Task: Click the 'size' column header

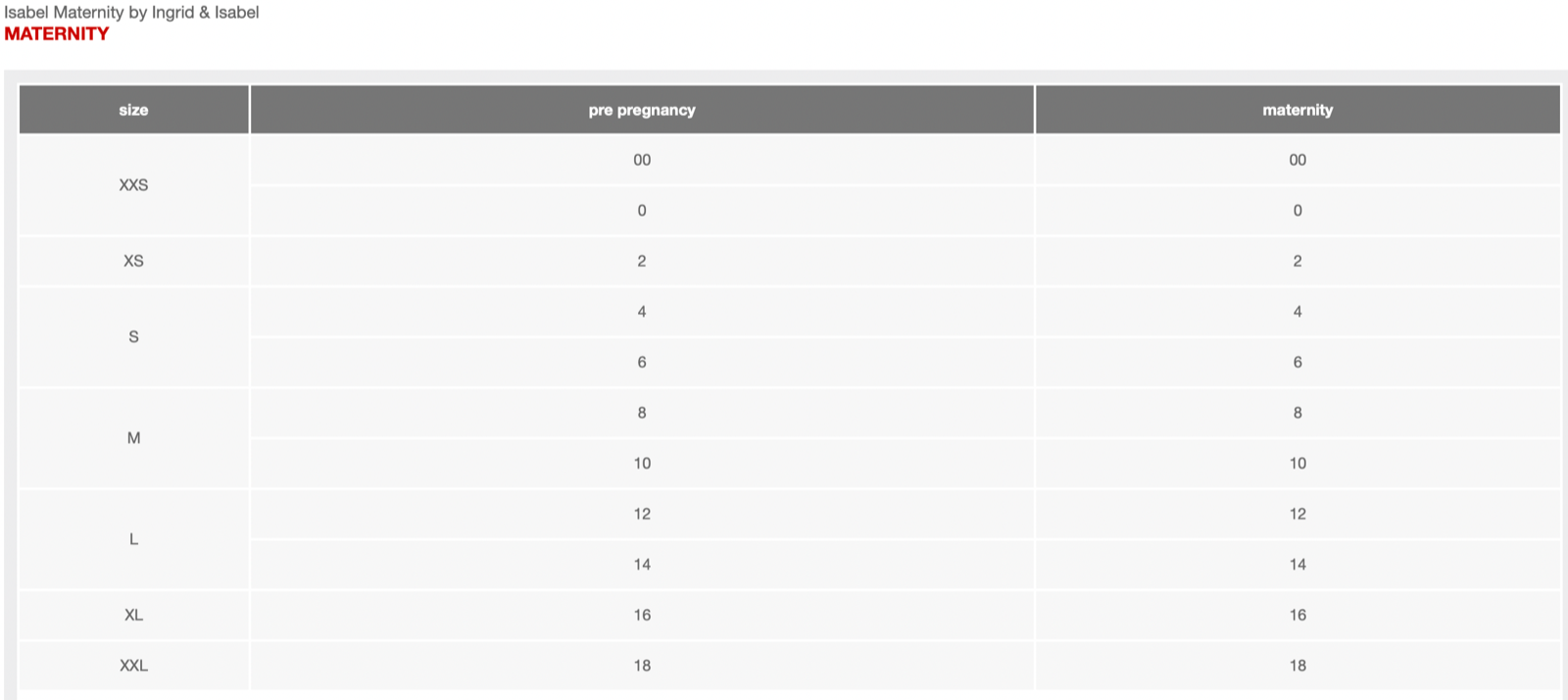Action: [133, 110]
